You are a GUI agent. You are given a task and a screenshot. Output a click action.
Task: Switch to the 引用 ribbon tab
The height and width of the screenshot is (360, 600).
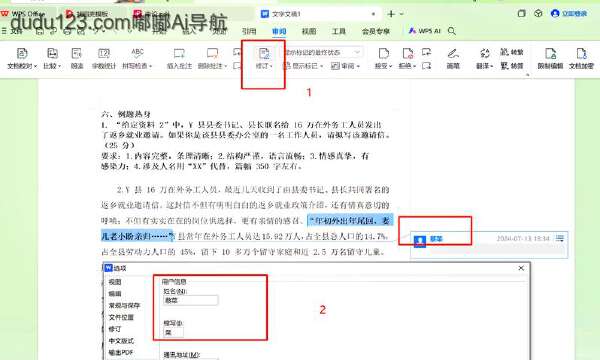(249, 31)
